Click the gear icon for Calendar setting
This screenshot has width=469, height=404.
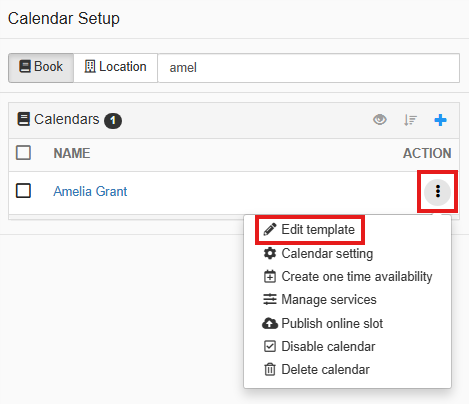(270, 253)
